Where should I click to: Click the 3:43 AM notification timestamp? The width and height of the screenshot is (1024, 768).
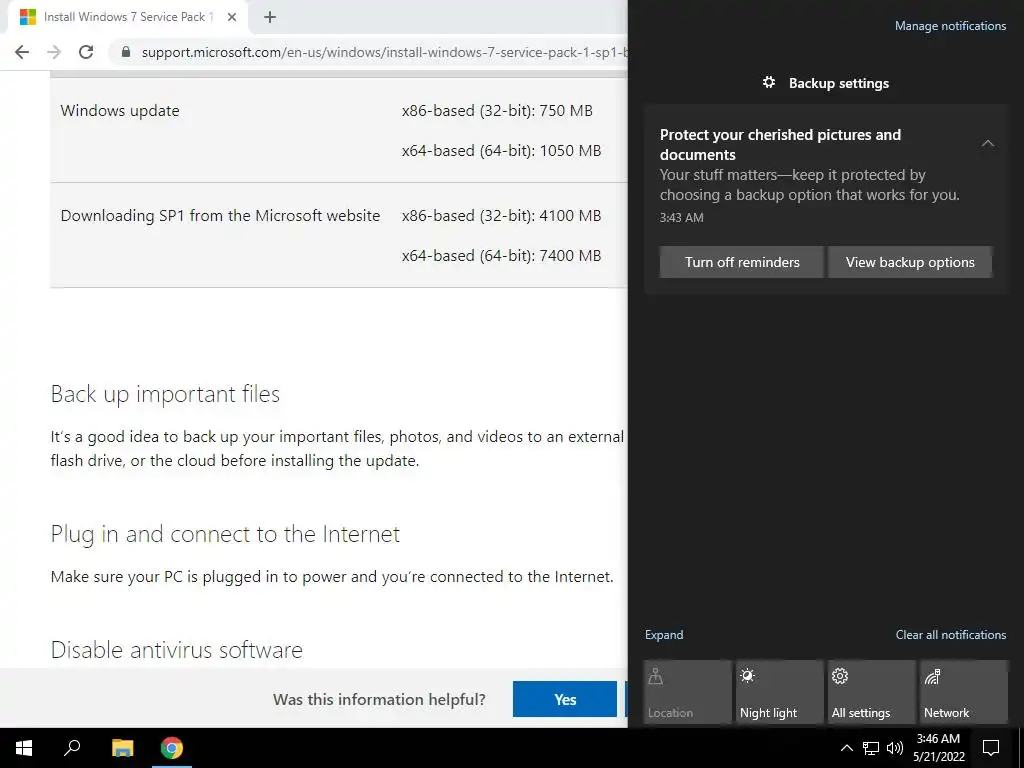click(681, 217)
